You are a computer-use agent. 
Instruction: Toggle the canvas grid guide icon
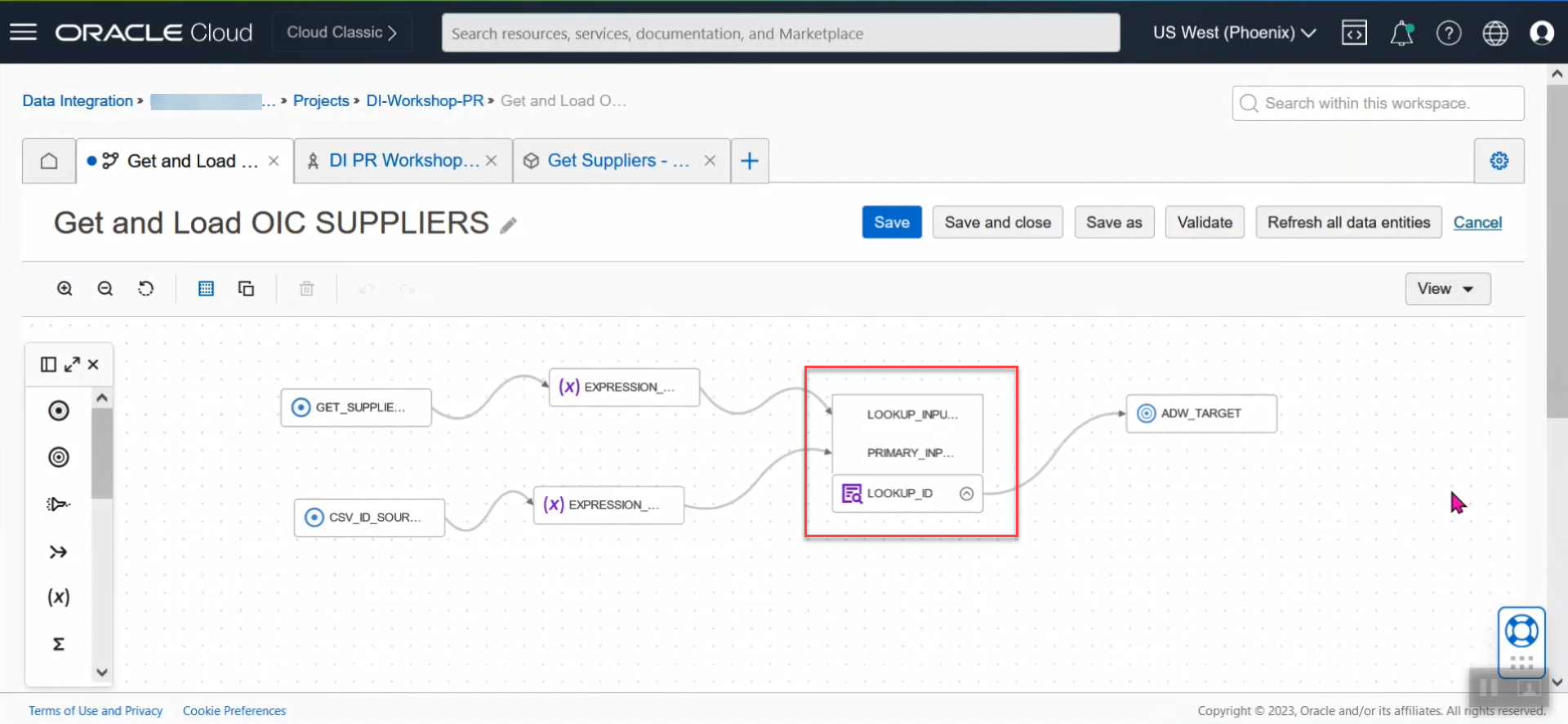pos(206,288)
